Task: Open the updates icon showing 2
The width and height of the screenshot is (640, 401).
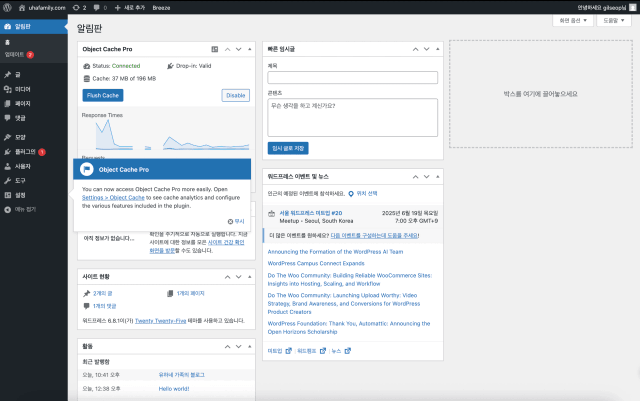Action: pyautogui.click(x=80, y=8)
